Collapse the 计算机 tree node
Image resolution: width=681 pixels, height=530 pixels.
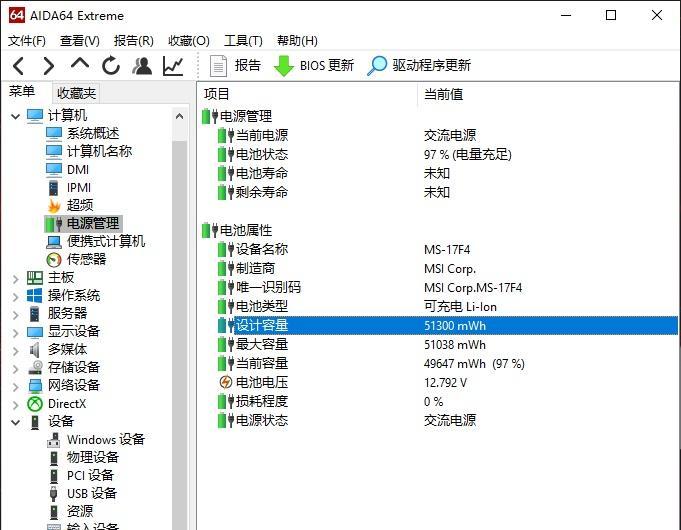pyautogui.click(x=16, y=116)
